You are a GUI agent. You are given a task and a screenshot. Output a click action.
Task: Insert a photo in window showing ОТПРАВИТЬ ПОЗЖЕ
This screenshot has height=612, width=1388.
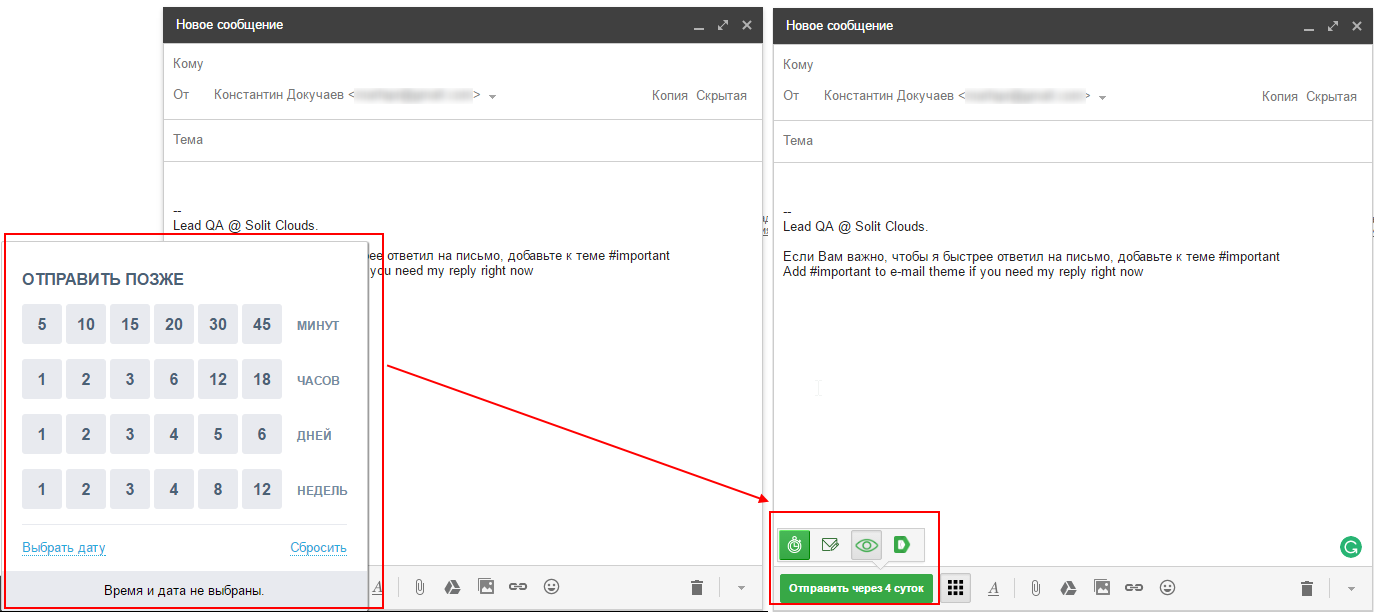click(486, 587)
